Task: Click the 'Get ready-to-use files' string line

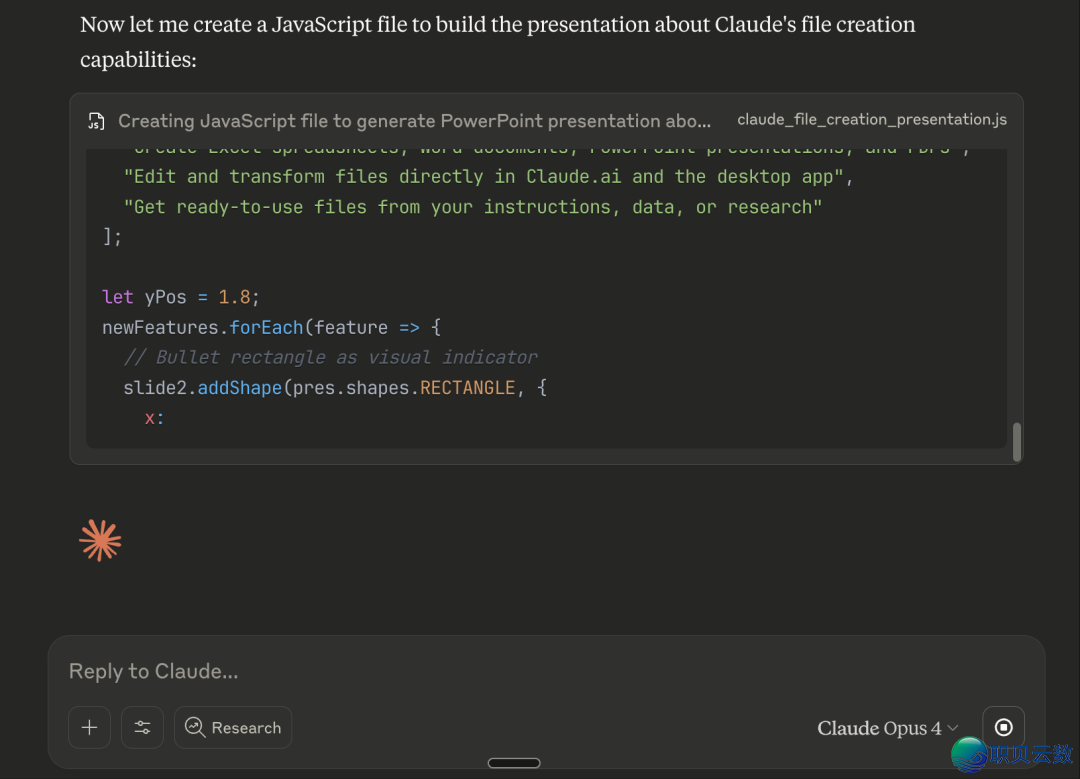Action: pyautogui.click(x=472, y=207)
